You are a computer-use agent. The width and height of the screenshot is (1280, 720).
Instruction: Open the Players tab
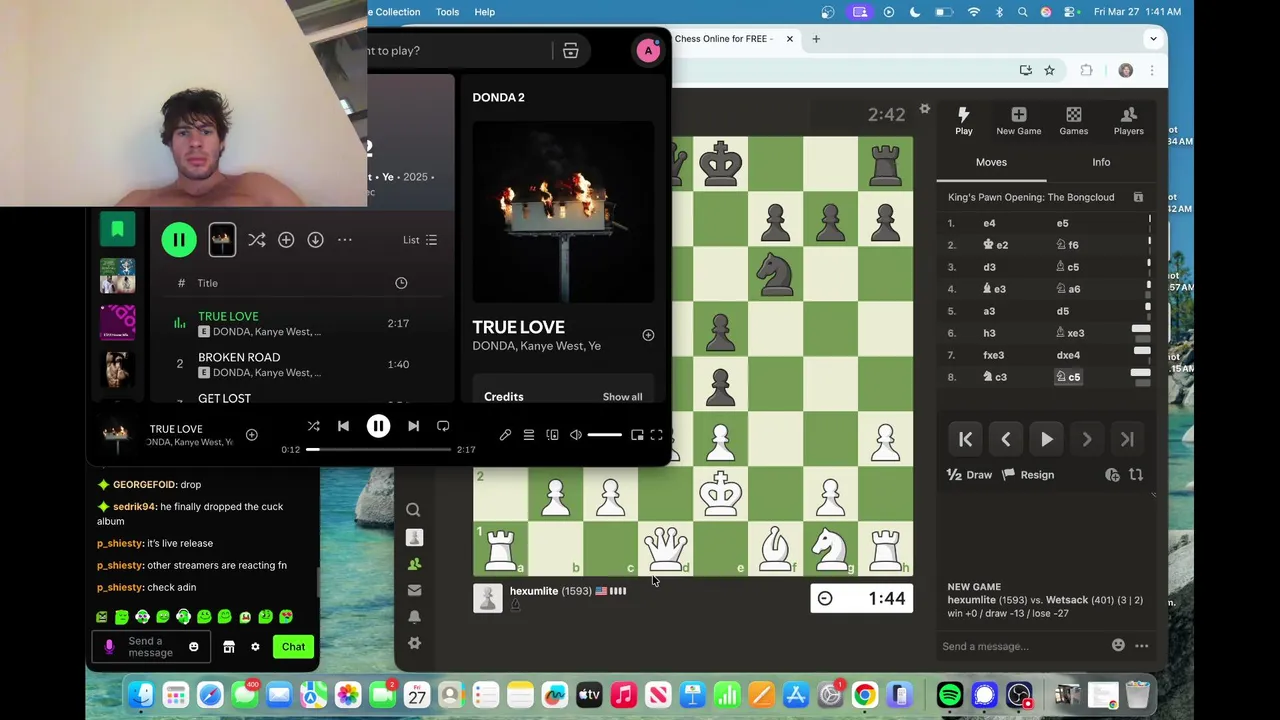pyautogui.click(x=1128, y=121)
